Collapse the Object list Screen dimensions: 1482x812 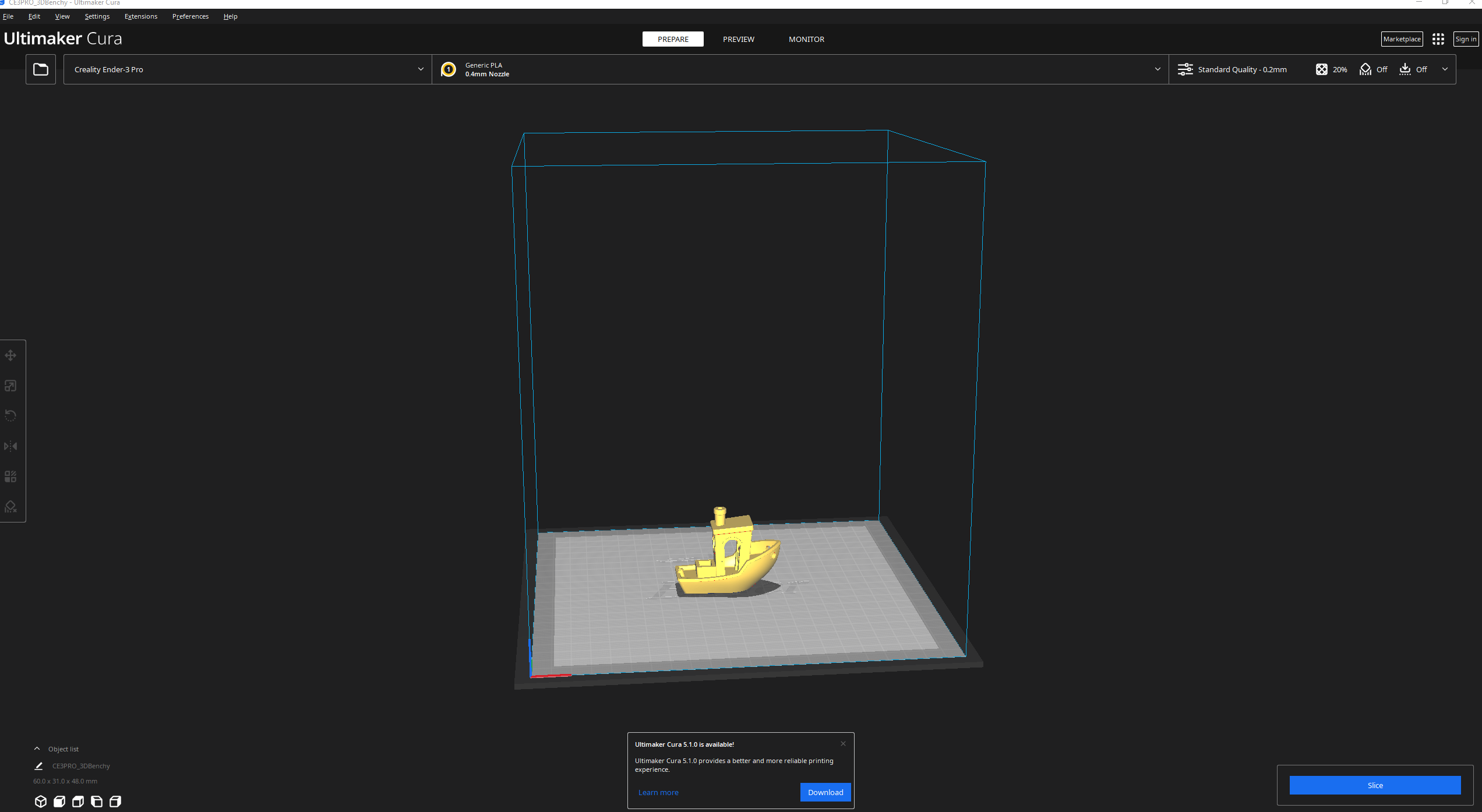click(37, 749)
